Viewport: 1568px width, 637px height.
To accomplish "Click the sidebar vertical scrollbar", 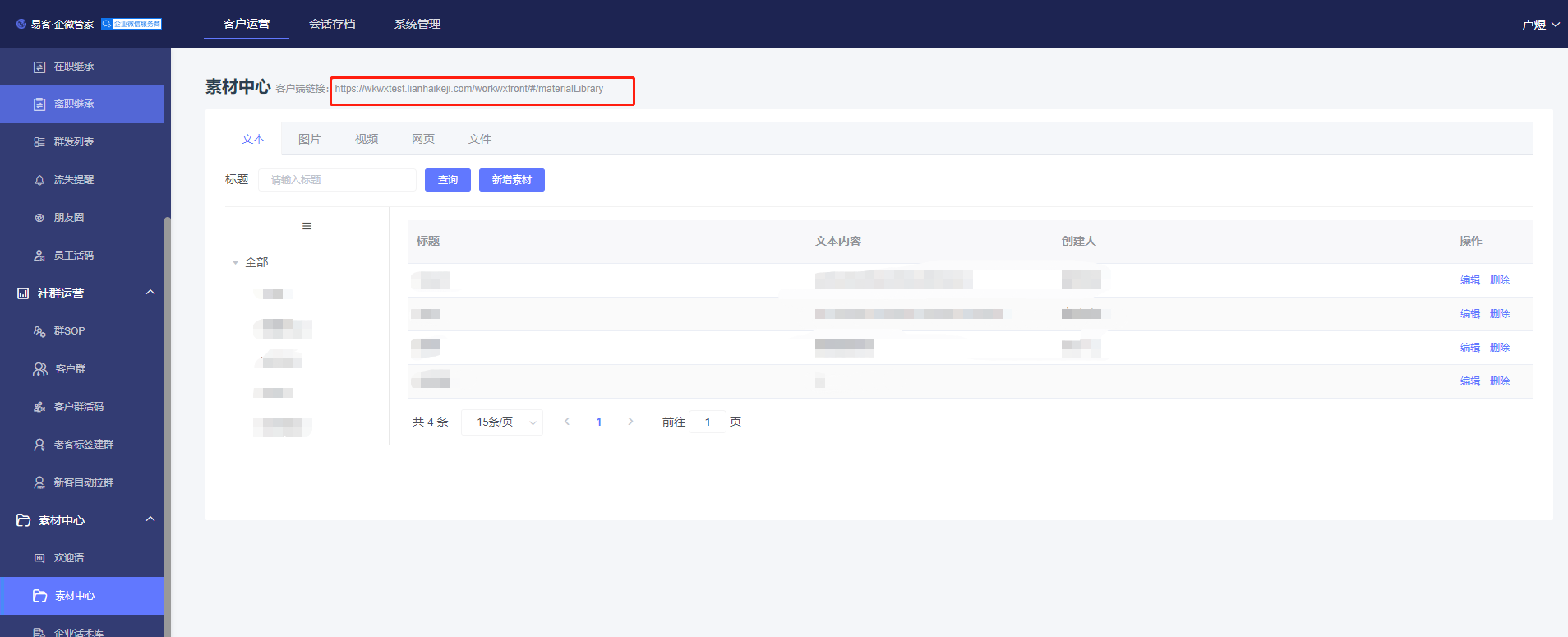I will tap(168, 426).
